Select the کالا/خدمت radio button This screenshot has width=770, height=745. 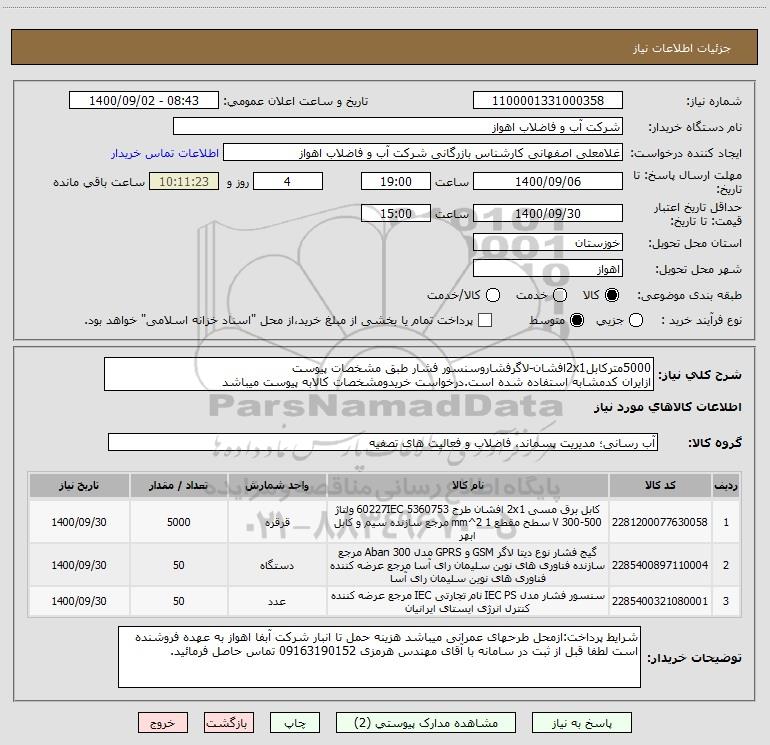coord(493,295)
